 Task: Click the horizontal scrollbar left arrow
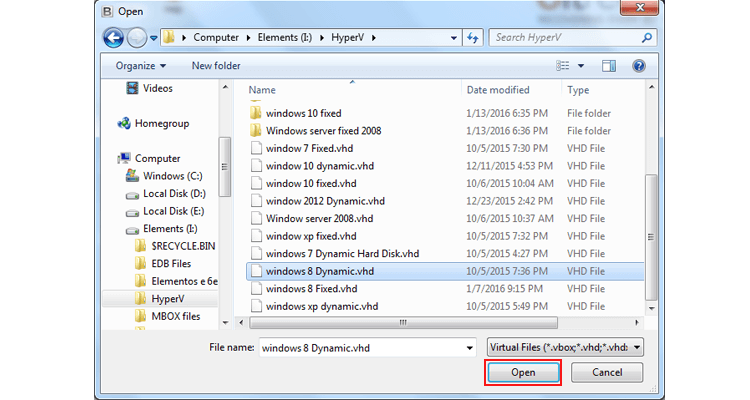[242, 323]
